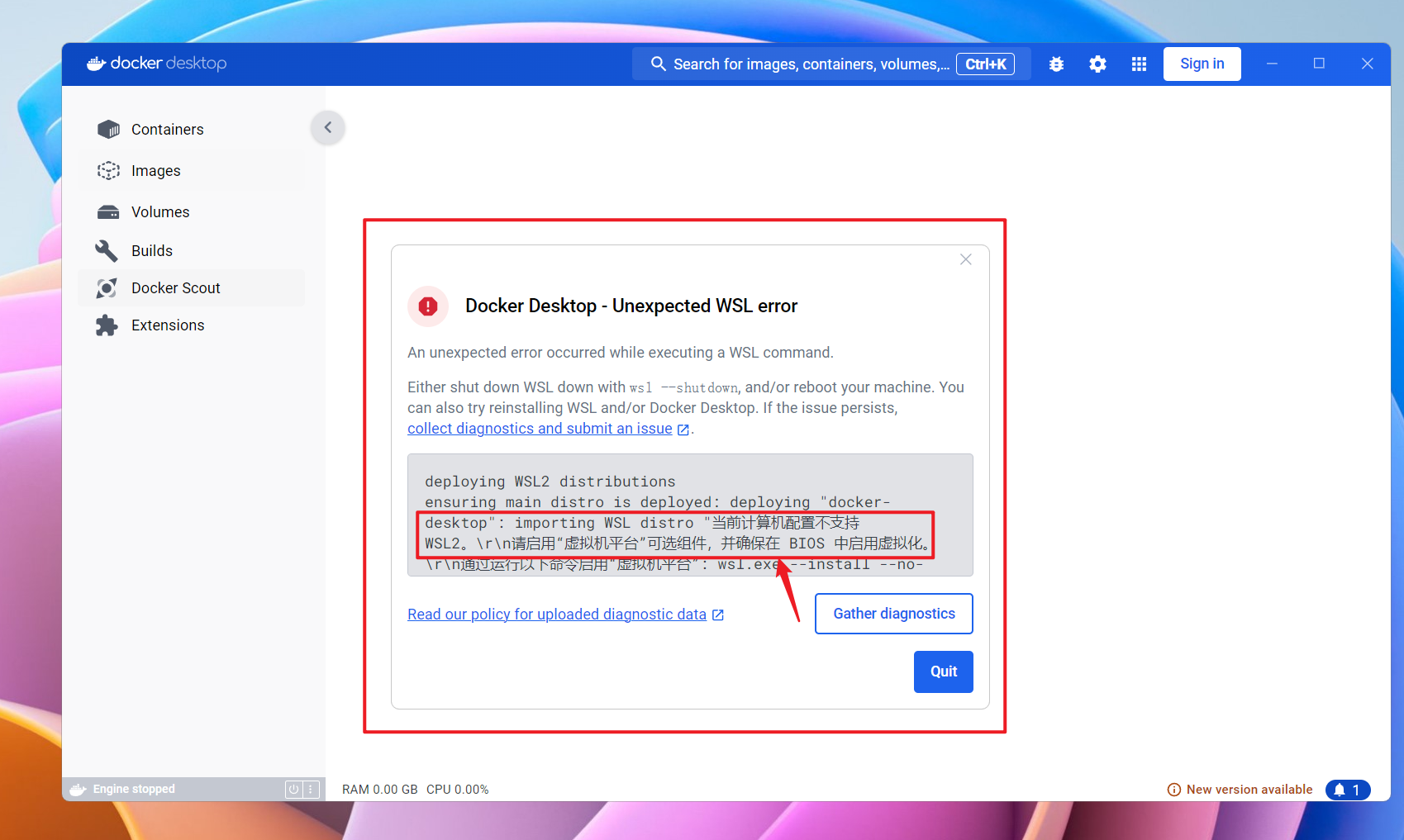Open the policy for uploaded diagnostic data link
1404x840 pixels.
(557, 615)
